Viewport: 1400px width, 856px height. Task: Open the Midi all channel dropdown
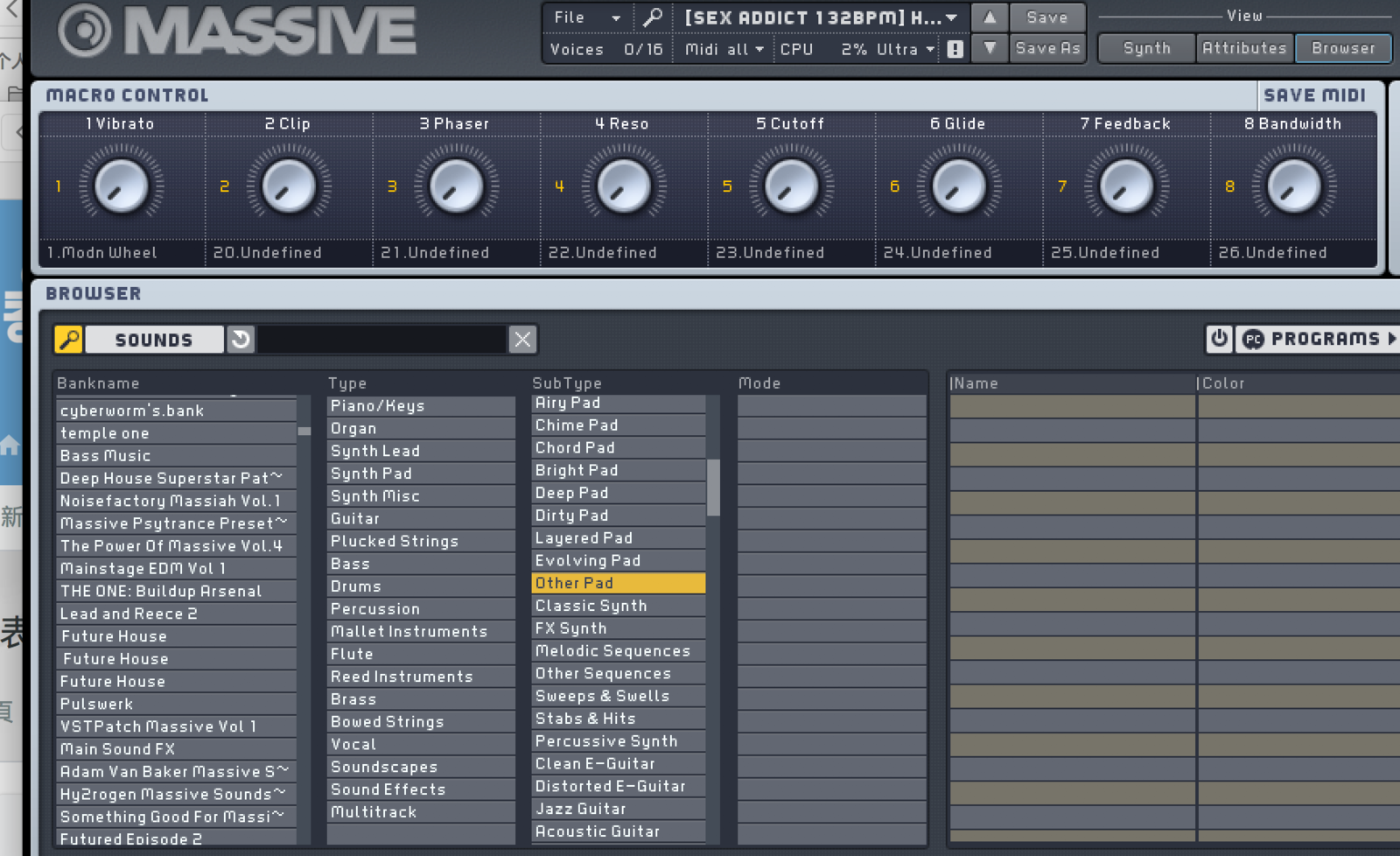[724, 50]
